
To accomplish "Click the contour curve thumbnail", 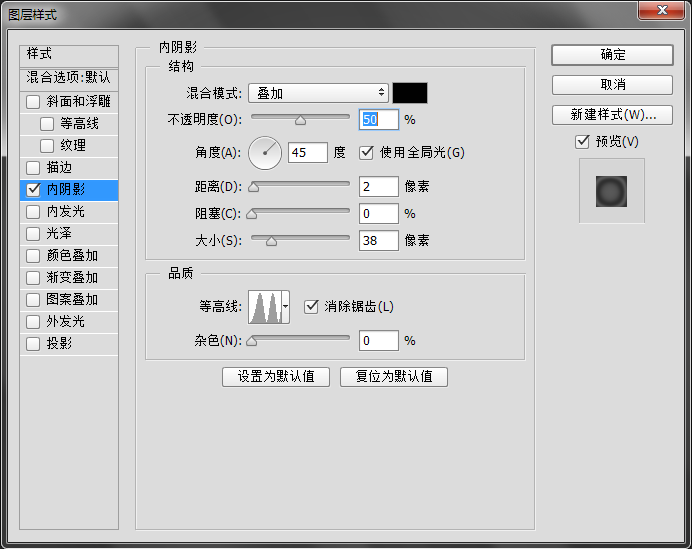I will point(265,307).
